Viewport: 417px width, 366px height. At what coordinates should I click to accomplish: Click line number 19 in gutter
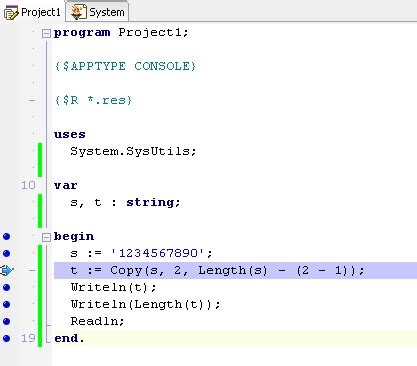(x=28, y=338)
